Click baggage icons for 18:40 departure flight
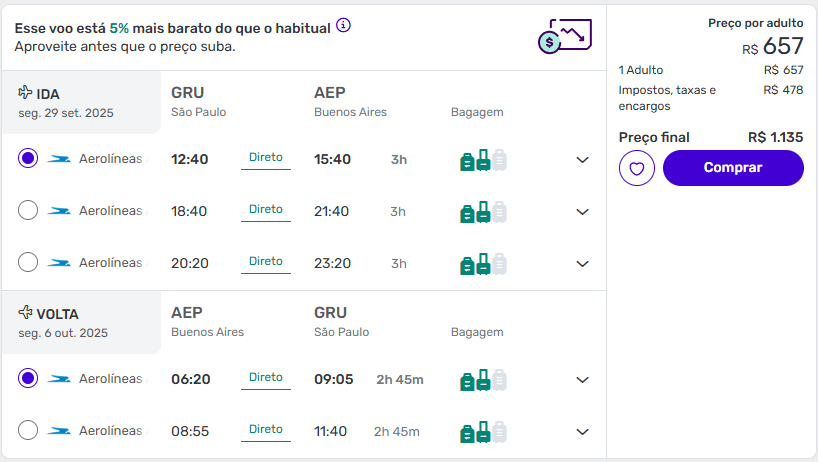 483,212
